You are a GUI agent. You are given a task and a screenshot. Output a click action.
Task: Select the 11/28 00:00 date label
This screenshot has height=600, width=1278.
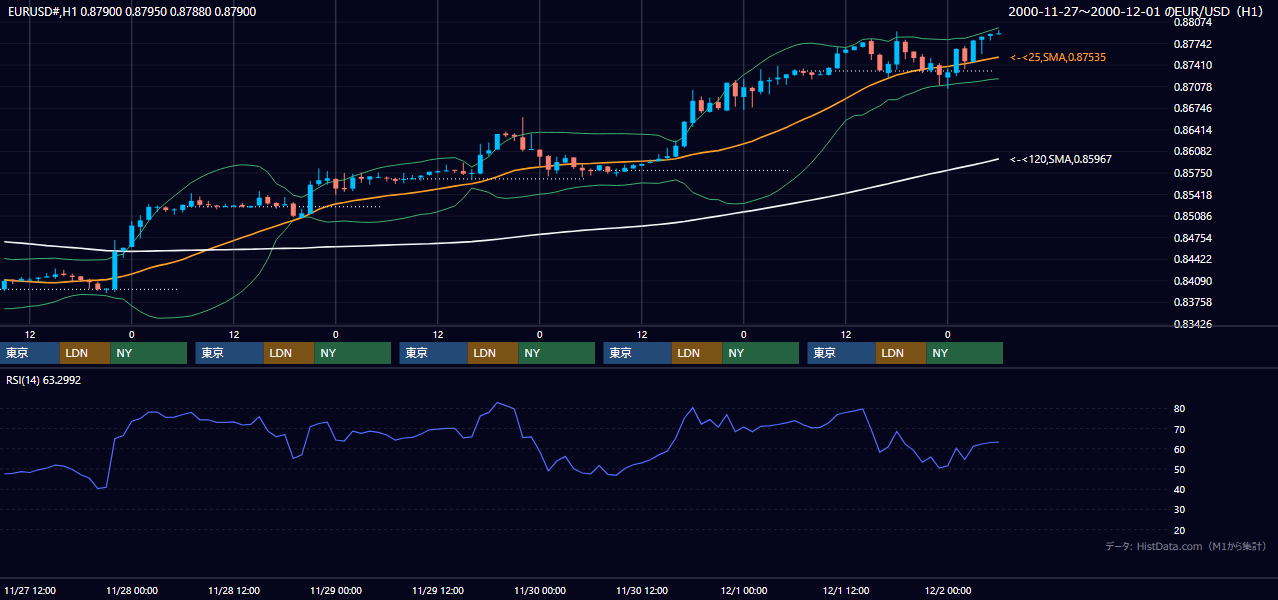tap(132, 590)
